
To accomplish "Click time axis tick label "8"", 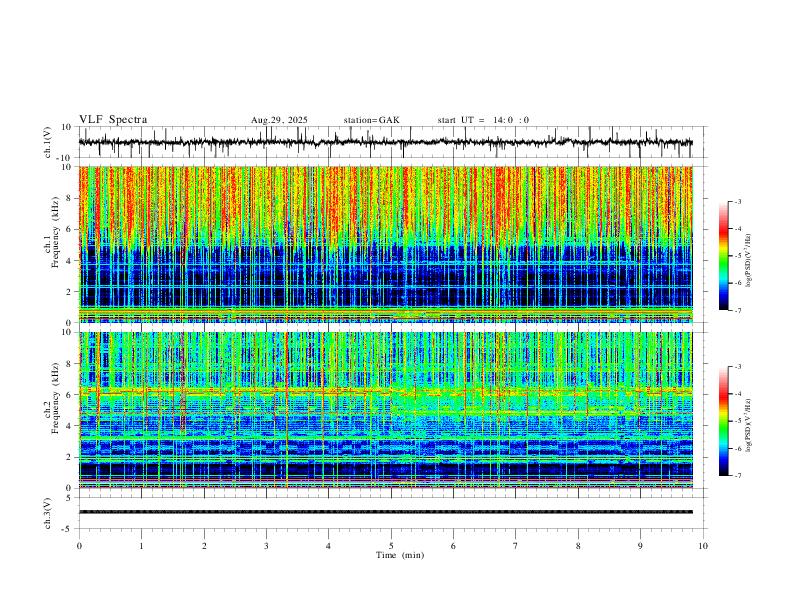I will (x=578, y=546).
